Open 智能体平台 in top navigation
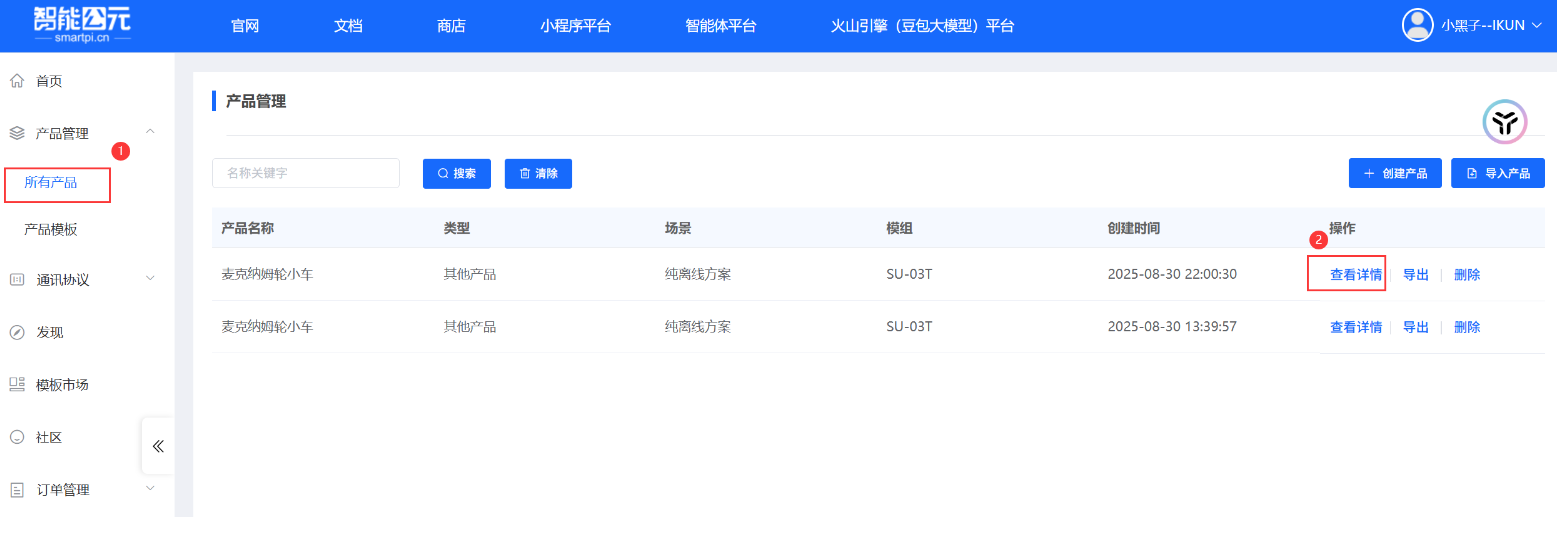 pyautogui.click(x=721, y=26)
